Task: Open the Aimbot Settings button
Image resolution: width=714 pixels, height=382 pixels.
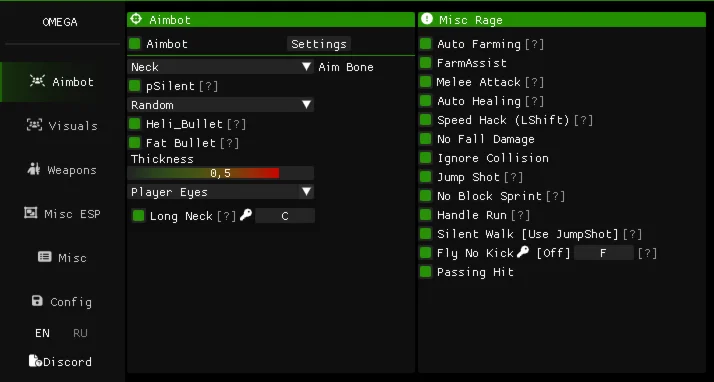Action: 319,44
